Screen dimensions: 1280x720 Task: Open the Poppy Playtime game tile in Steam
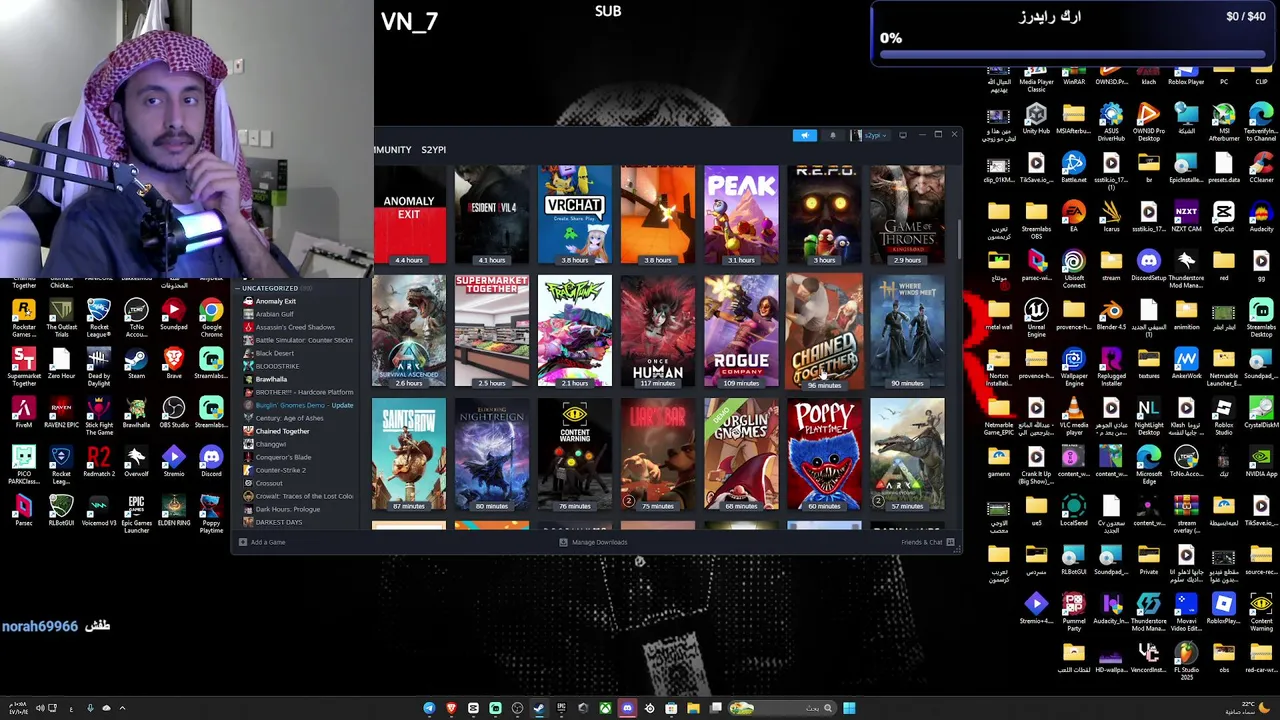[824, 455]
